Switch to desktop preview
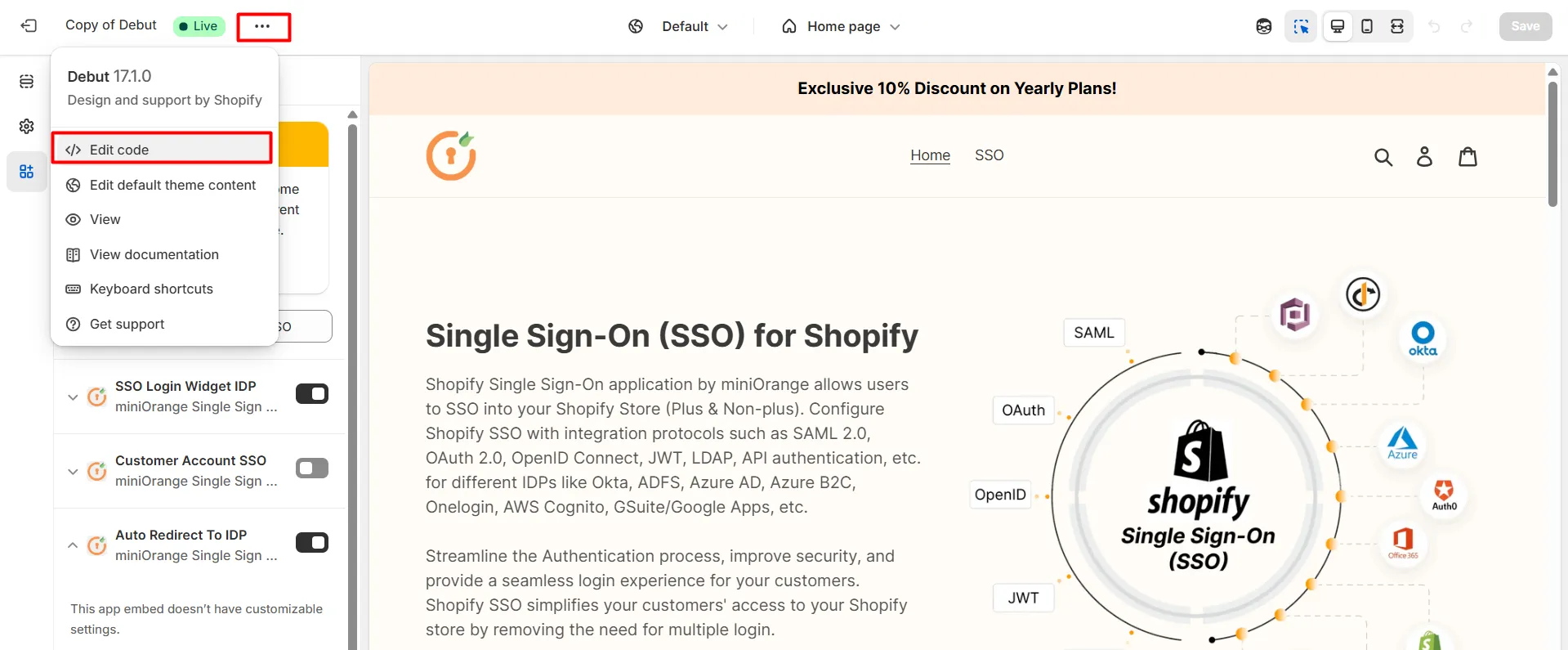Image resolution: width=1568 pixels, height=650 pixels. tap(1338, 26)
